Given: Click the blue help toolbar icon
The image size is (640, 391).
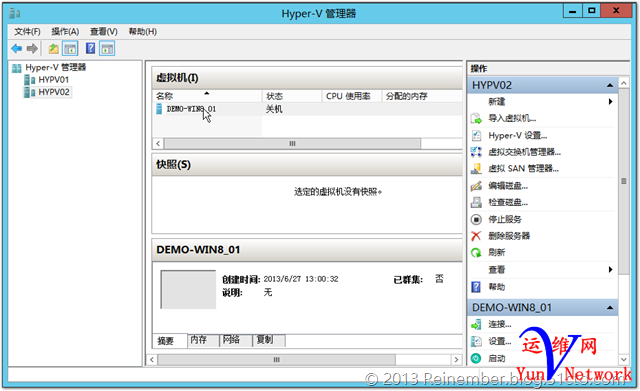Looking at the screenshot, I should point(90,49).
